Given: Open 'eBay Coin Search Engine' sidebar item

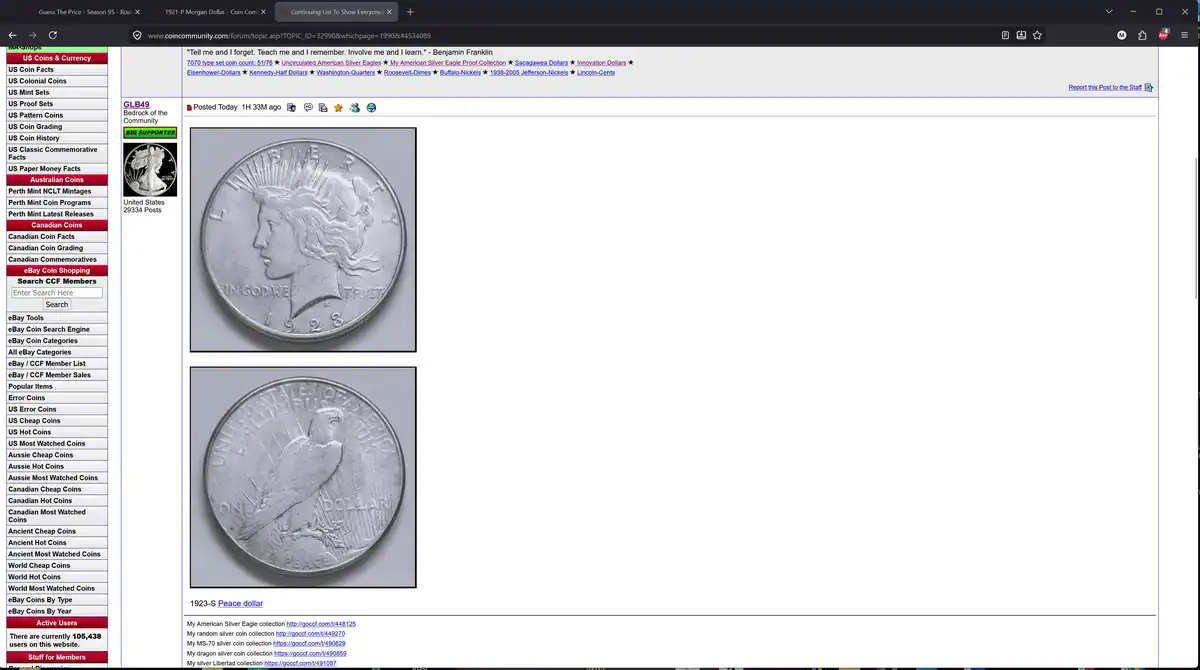Looking at the screenshot, I should pyautogui.click(x=56, y=329).
